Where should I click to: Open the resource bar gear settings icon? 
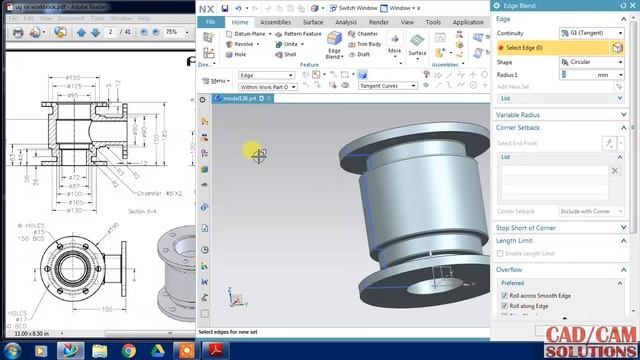pos(203,100)
